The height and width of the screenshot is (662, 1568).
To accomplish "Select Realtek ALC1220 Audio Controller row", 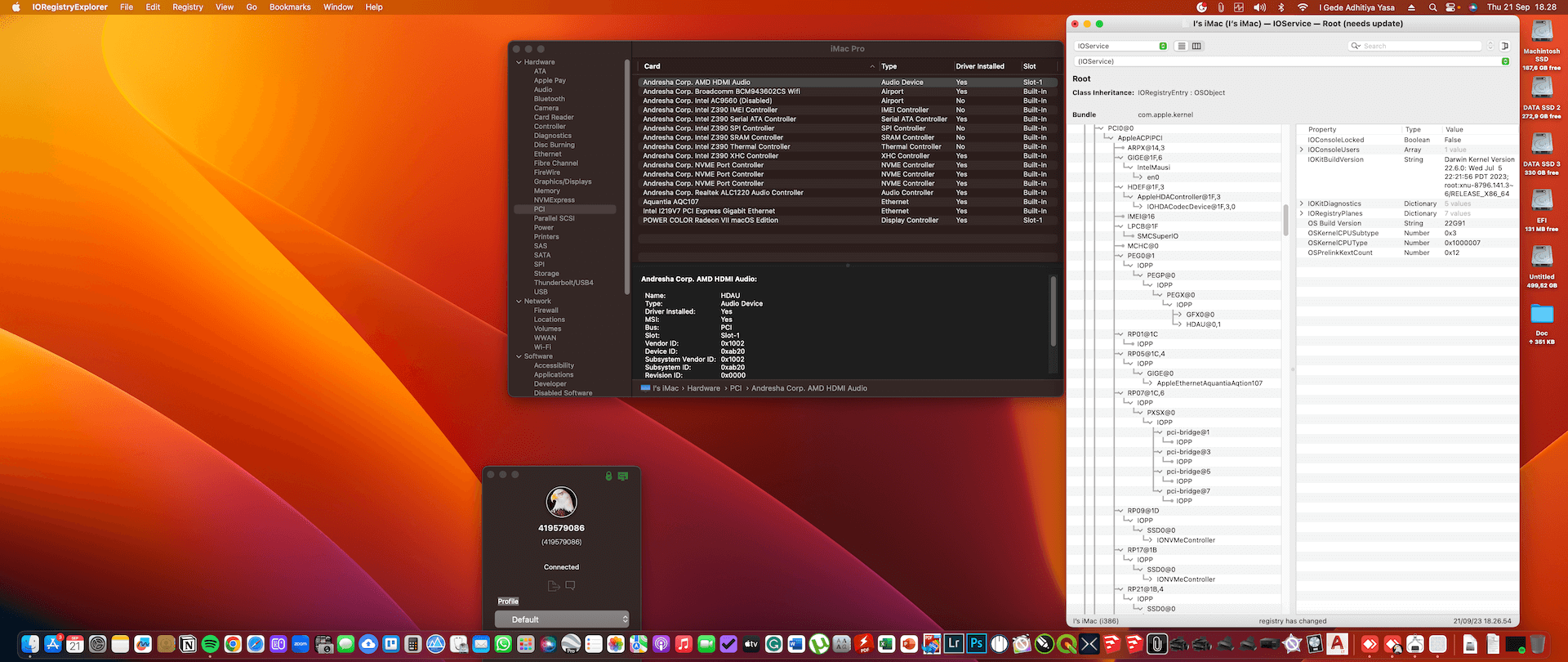I will (848, 193).
